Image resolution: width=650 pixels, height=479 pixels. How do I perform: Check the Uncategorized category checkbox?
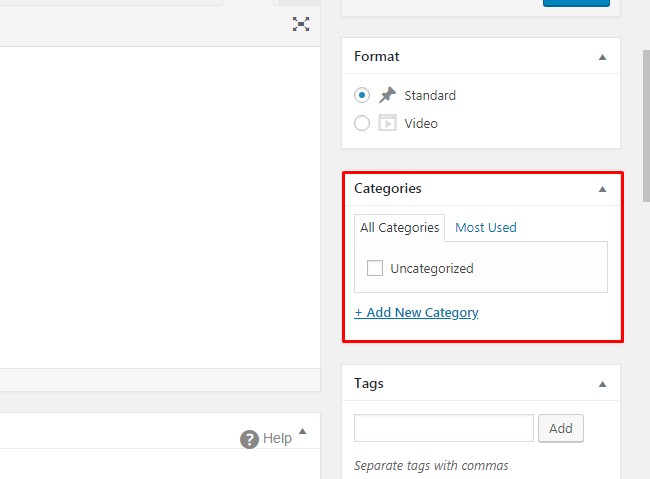click(x=375, y=268)
